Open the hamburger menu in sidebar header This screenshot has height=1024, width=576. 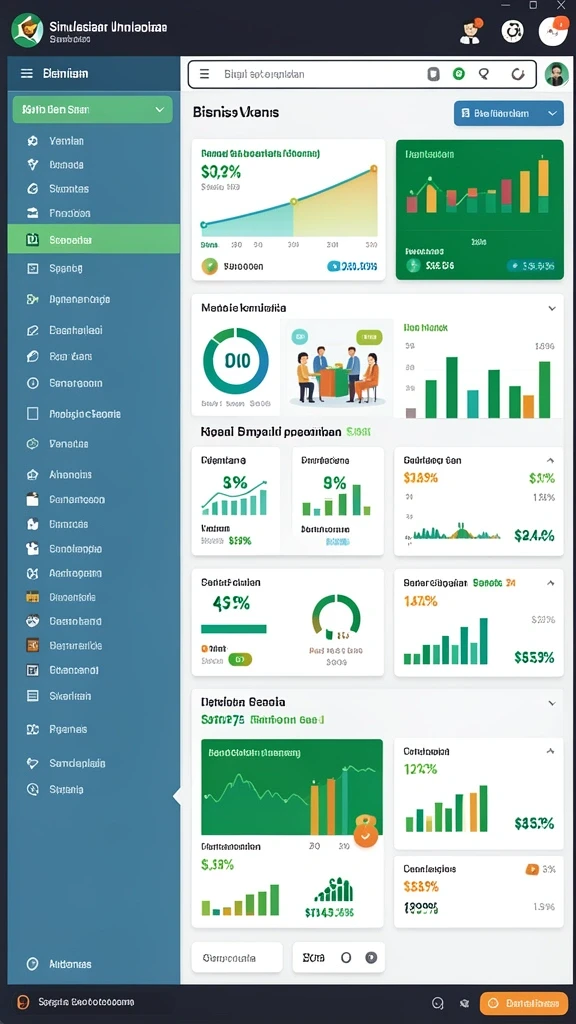tap(27, 74)
